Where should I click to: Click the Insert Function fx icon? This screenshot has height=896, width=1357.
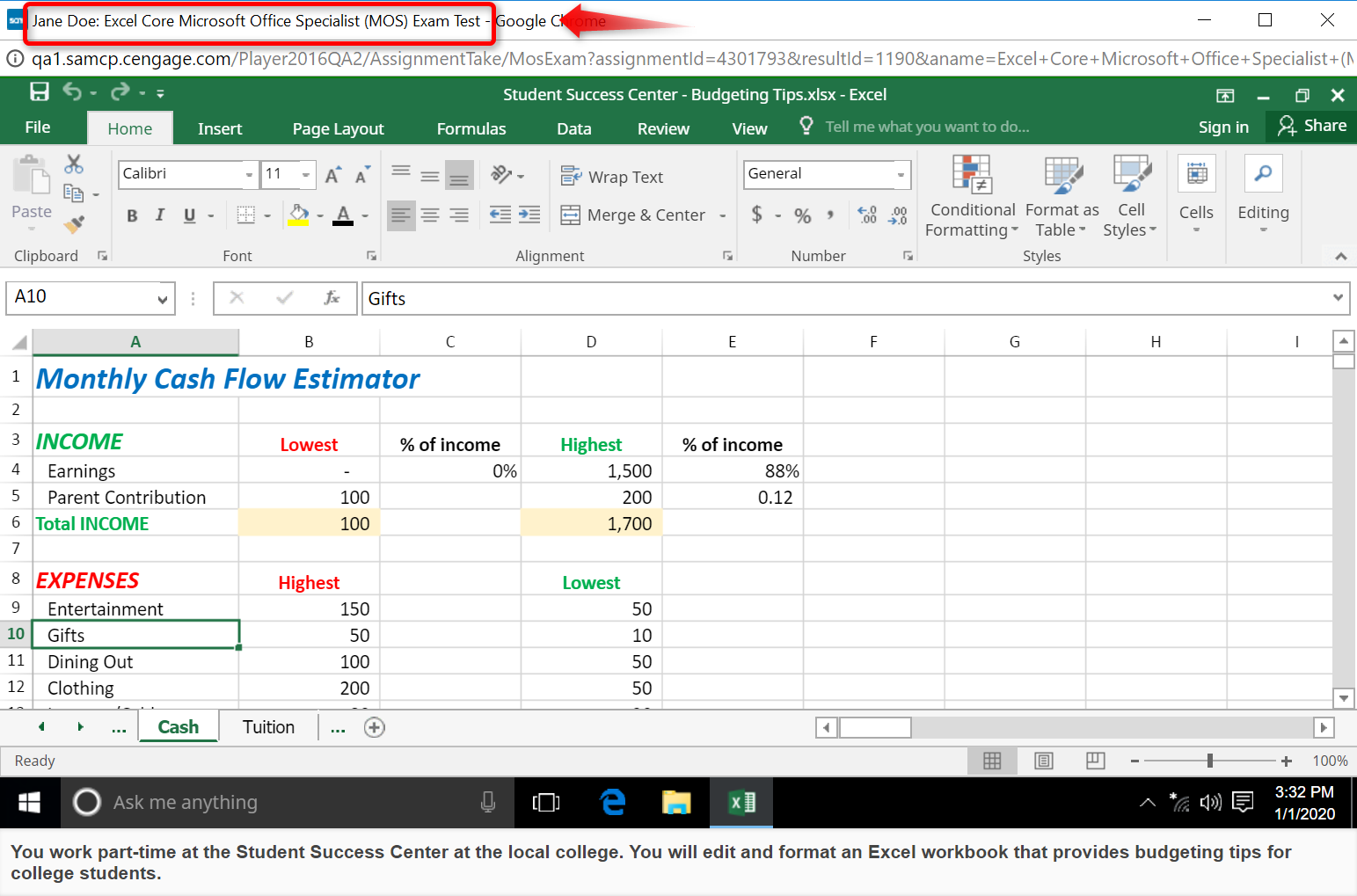(x=332, y=298)
